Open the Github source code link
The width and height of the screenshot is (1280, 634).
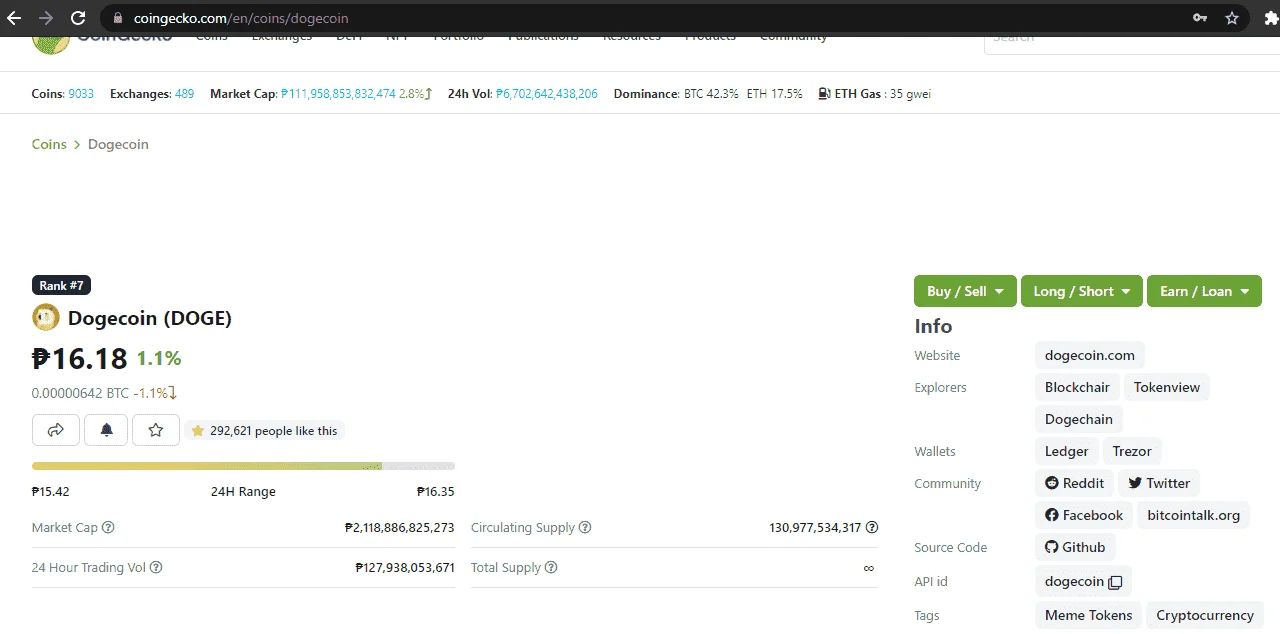coord(1075,547)
